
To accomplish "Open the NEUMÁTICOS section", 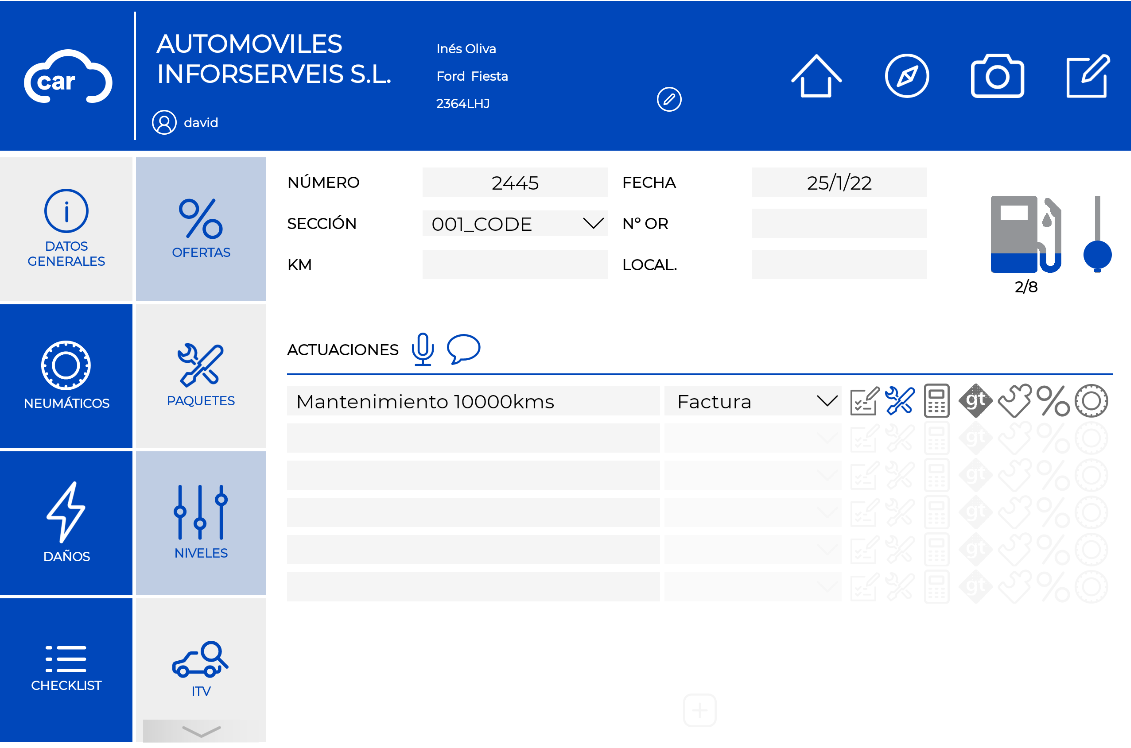I will coord(66,376).
